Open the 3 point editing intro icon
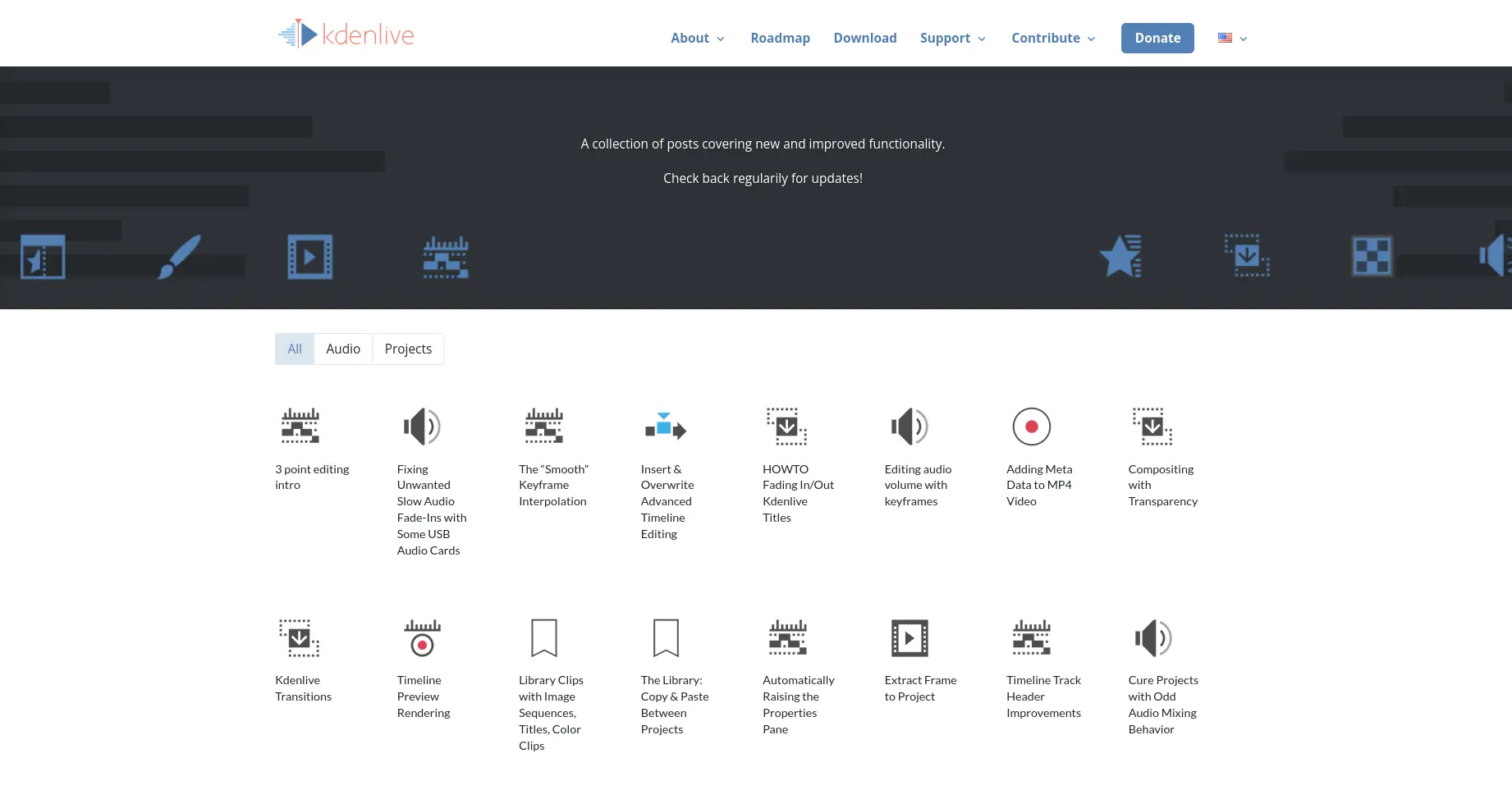Screen dimensions: 1512x790 [300, 427]
